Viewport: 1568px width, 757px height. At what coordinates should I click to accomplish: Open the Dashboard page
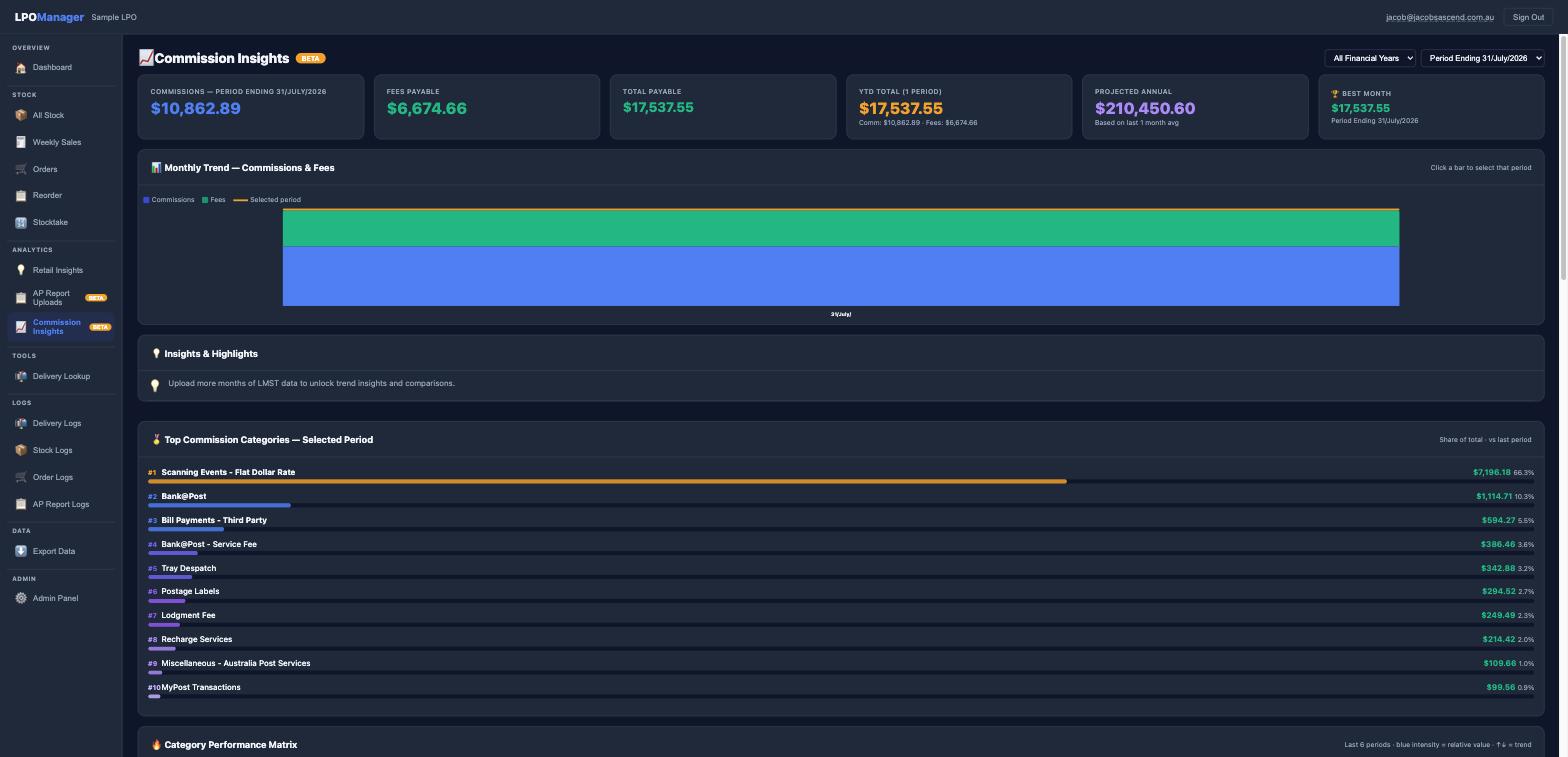click(x=61, y=68)
